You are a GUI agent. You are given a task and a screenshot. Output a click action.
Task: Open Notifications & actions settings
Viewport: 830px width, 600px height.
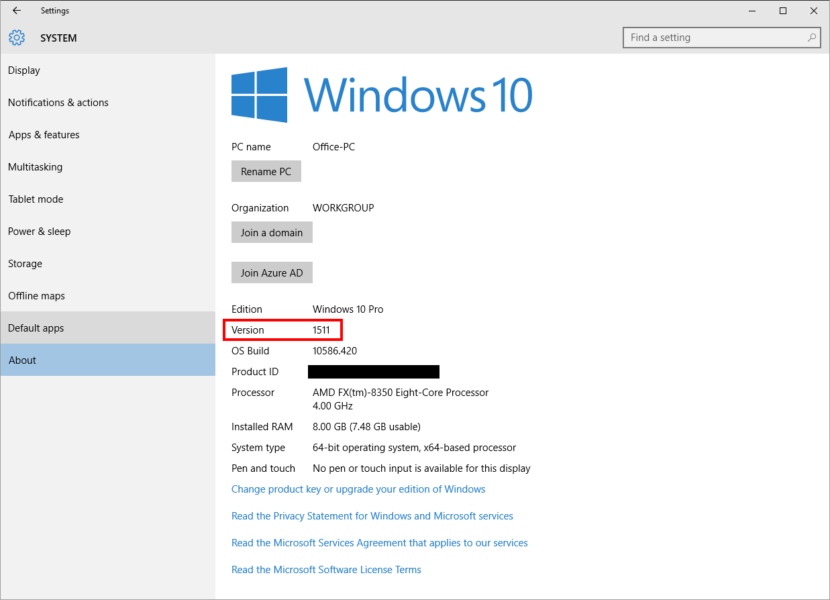click(57, 102)
